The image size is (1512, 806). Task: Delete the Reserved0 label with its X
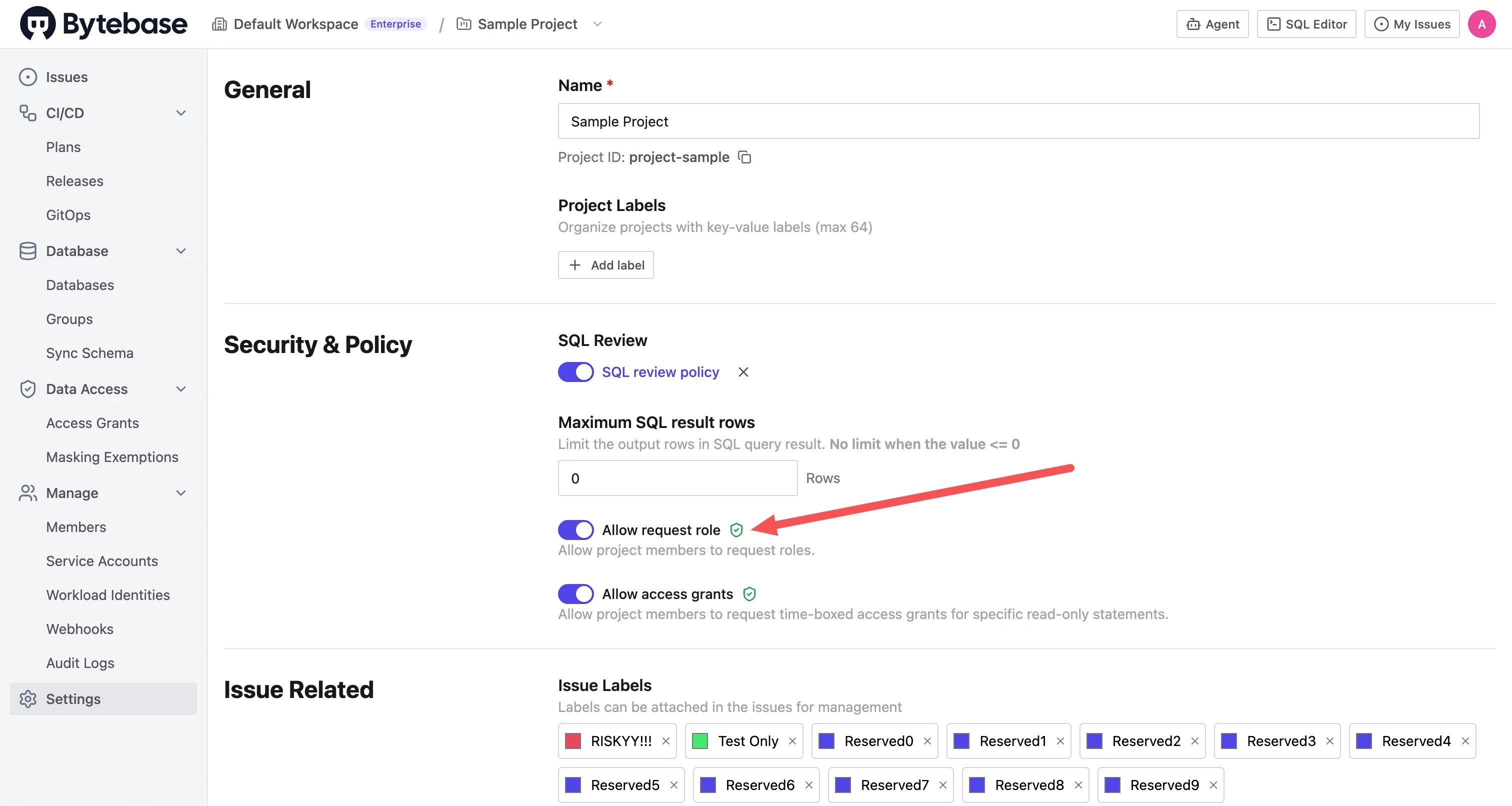(x=927, y=741)
